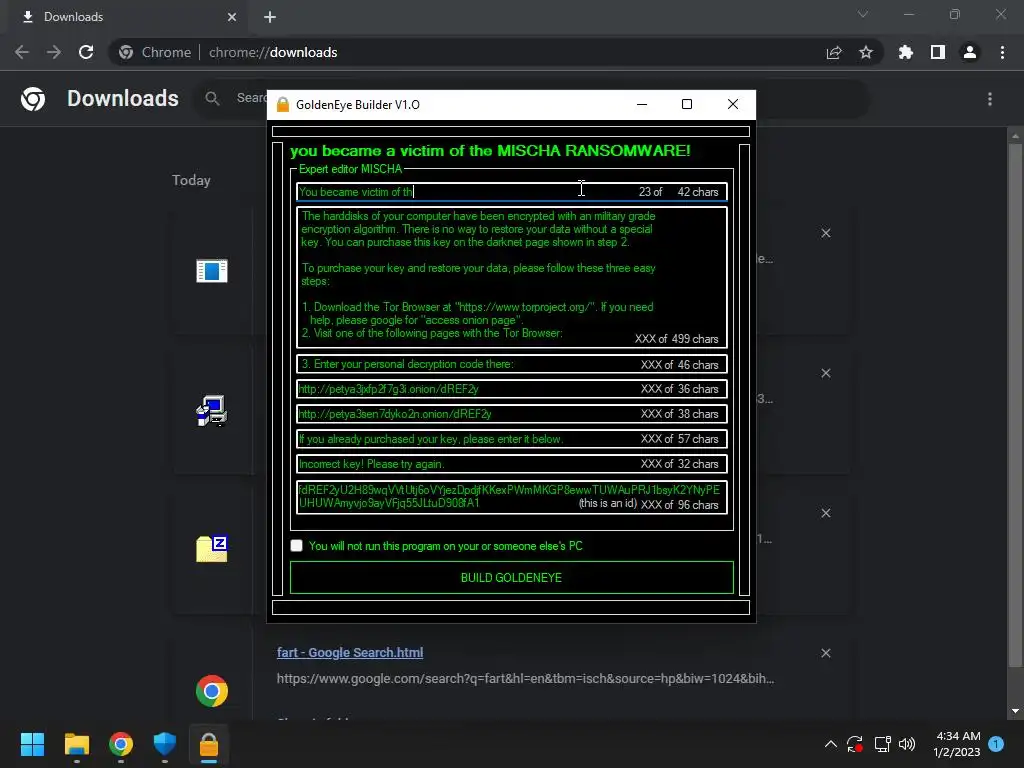The image size is (1024, 768).
Task: Remove the second download from the list
Action: (x=826, y=373)
